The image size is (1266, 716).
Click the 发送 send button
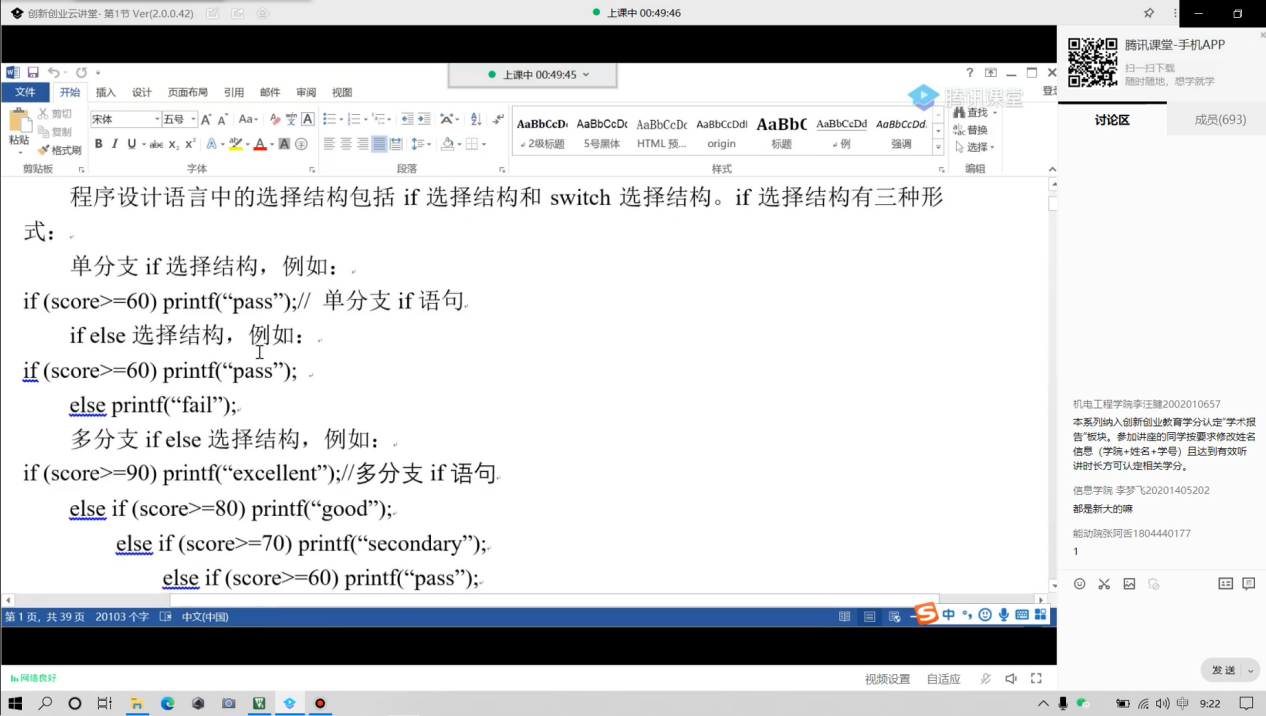[x=1223, y=670]
